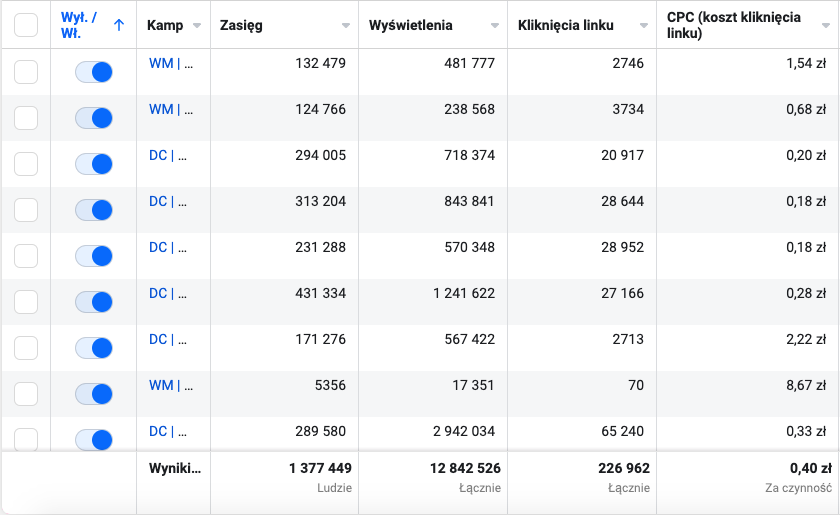Disable the toggle for row with reach 124 766
The width and height of the screenshot is (840, 515).
94,118
